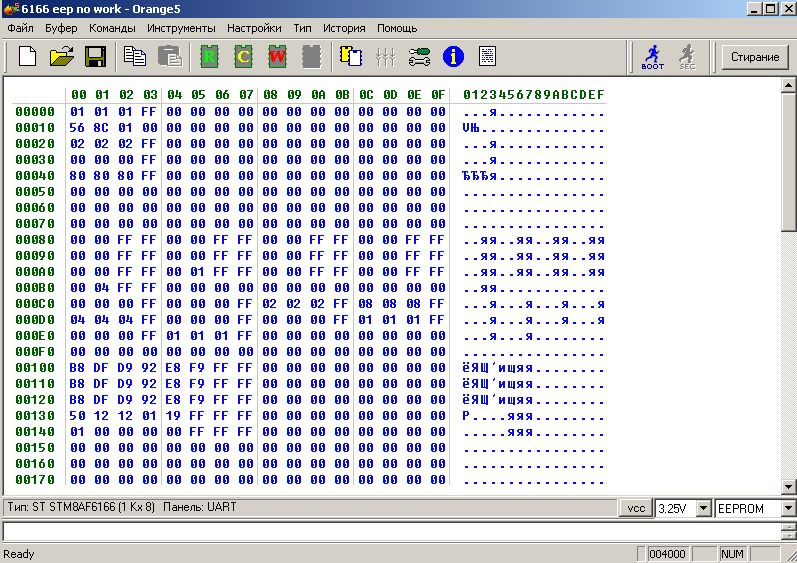Click the hex view scroll down arrow
797x563 pixels.
pos(788,487)
